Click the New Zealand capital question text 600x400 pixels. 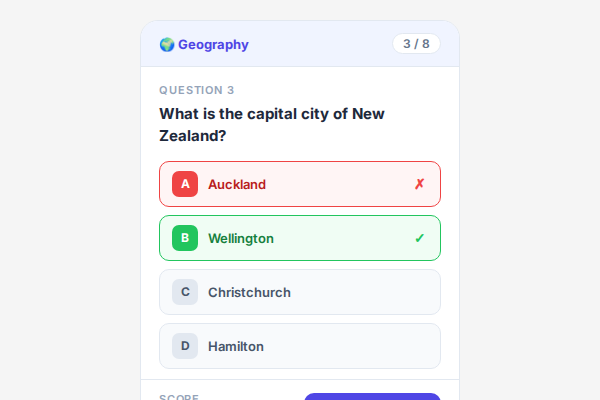pos(272,124)
